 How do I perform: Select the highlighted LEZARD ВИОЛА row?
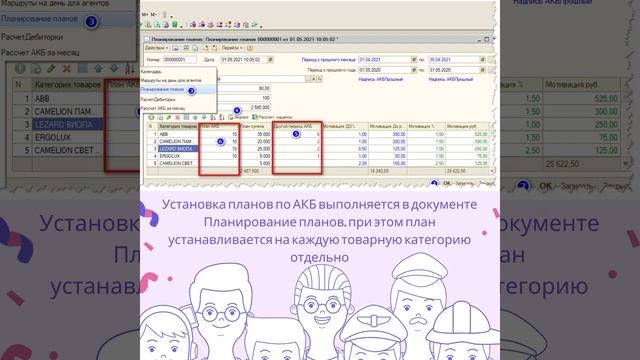(x=178, y=149)
